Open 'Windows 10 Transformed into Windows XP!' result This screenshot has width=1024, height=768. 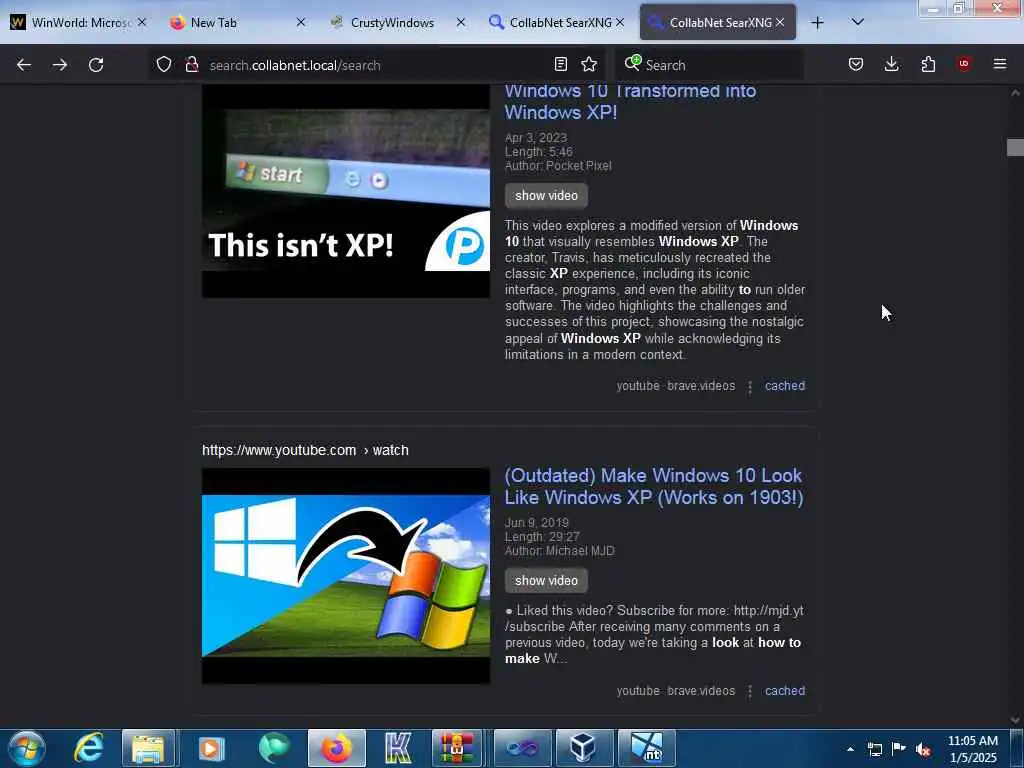[x=630, y=101]
